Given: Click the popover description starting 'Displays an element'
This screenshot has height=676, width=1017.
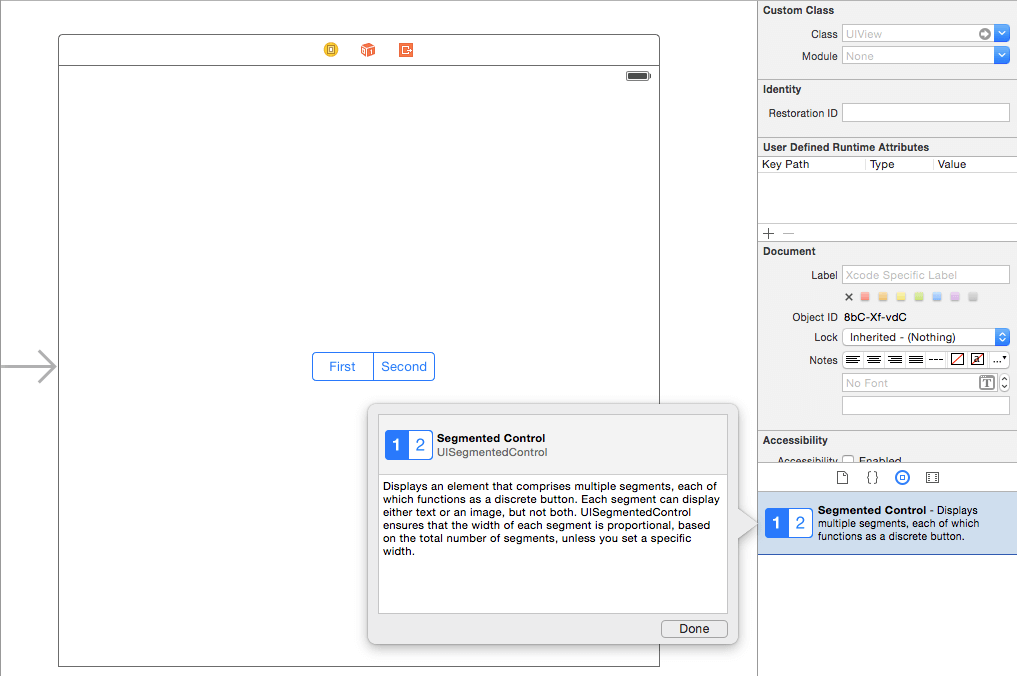Looking at the screenshot, I should pyautogui.click(x=551, y=518).
